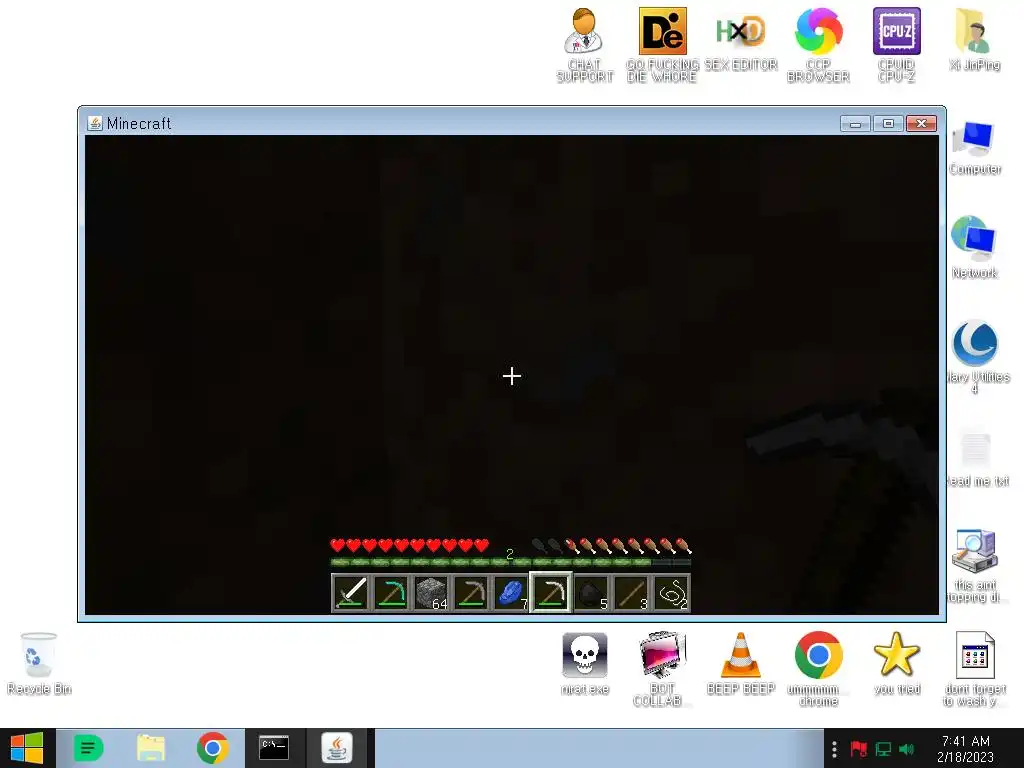
Task: Open the Glary Utilities 4 icon
Action: click(x=976, y=357)
